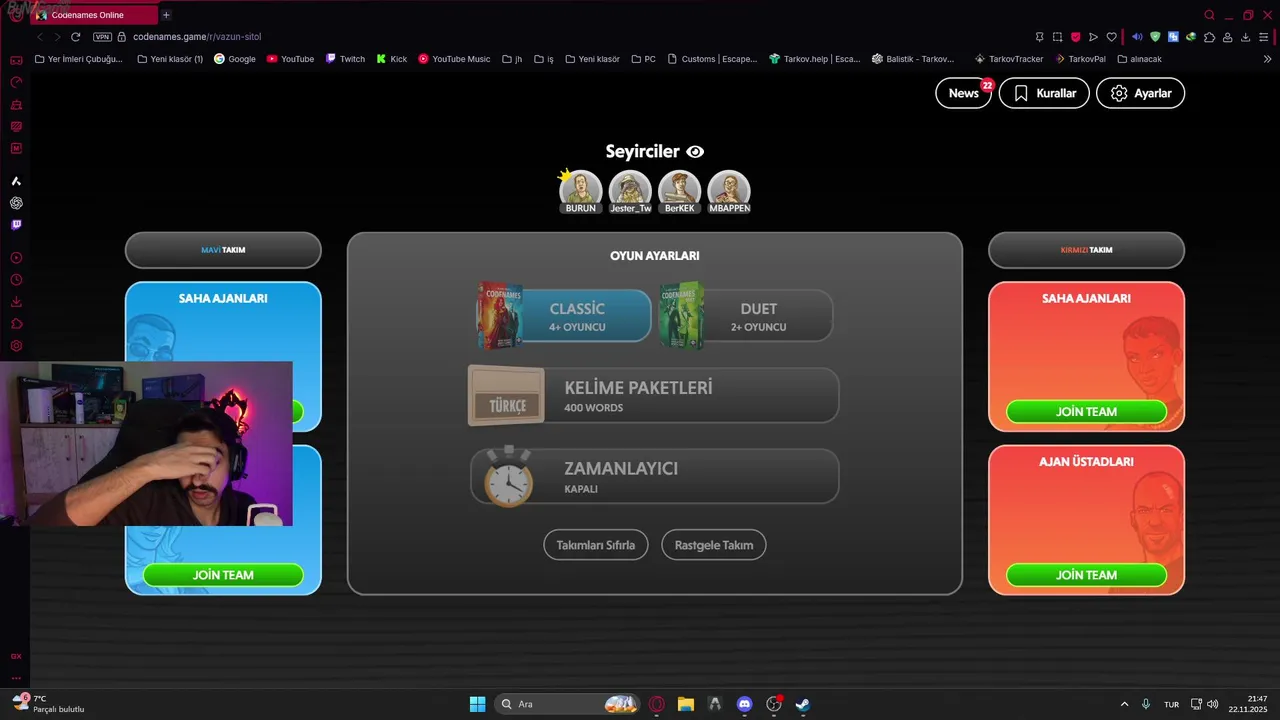
Task: Open Zamanlayıcı timer setting
Action: click(654, 476)
